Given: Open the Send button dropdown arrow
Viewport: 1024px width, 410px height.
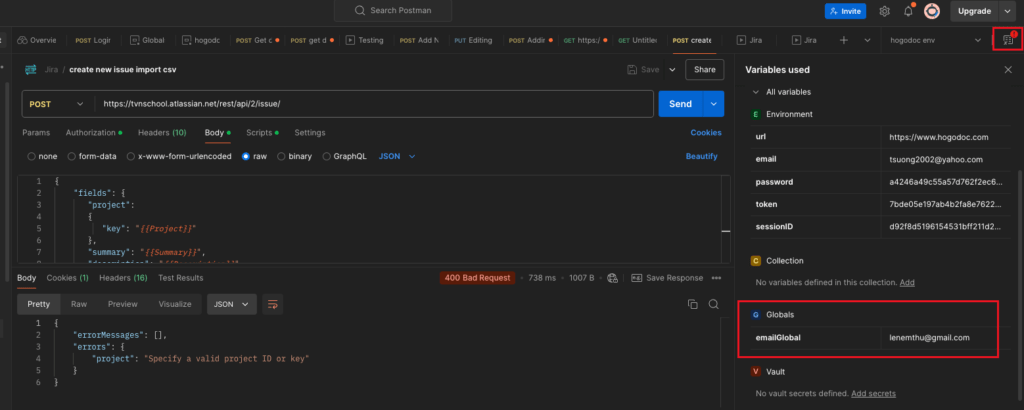Looking at the screenshot, I should [x=713, y=104].
